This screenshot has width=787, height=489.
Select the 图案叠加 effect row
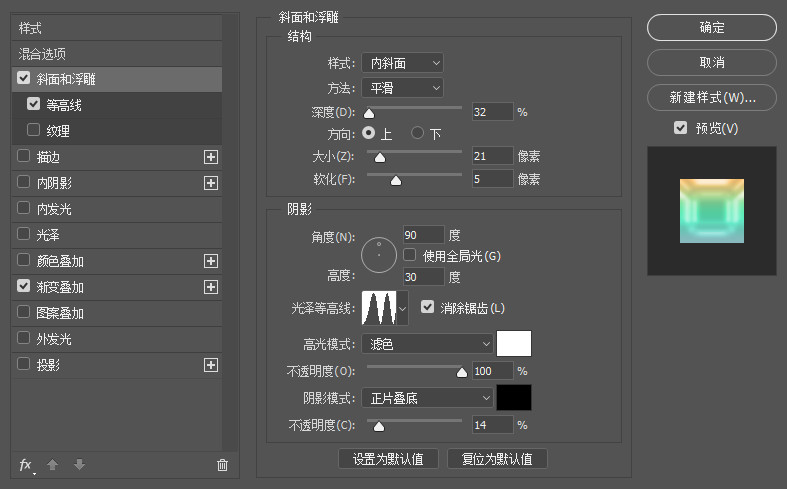[x=117, y=313]
